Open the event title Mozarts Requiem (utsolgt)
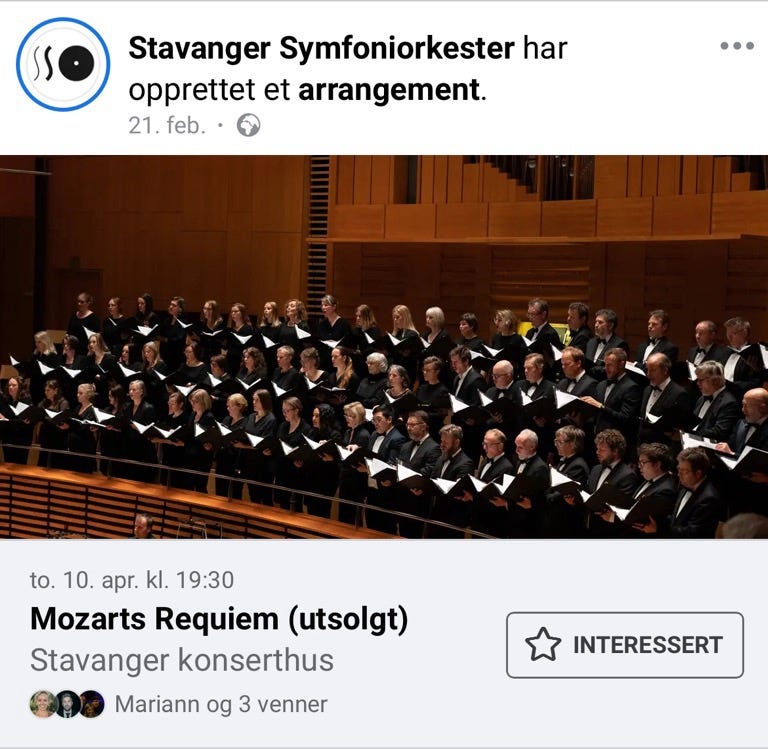The width and height of the screenshot is (768, 749). pyautogui.click(x=219, y=619)
